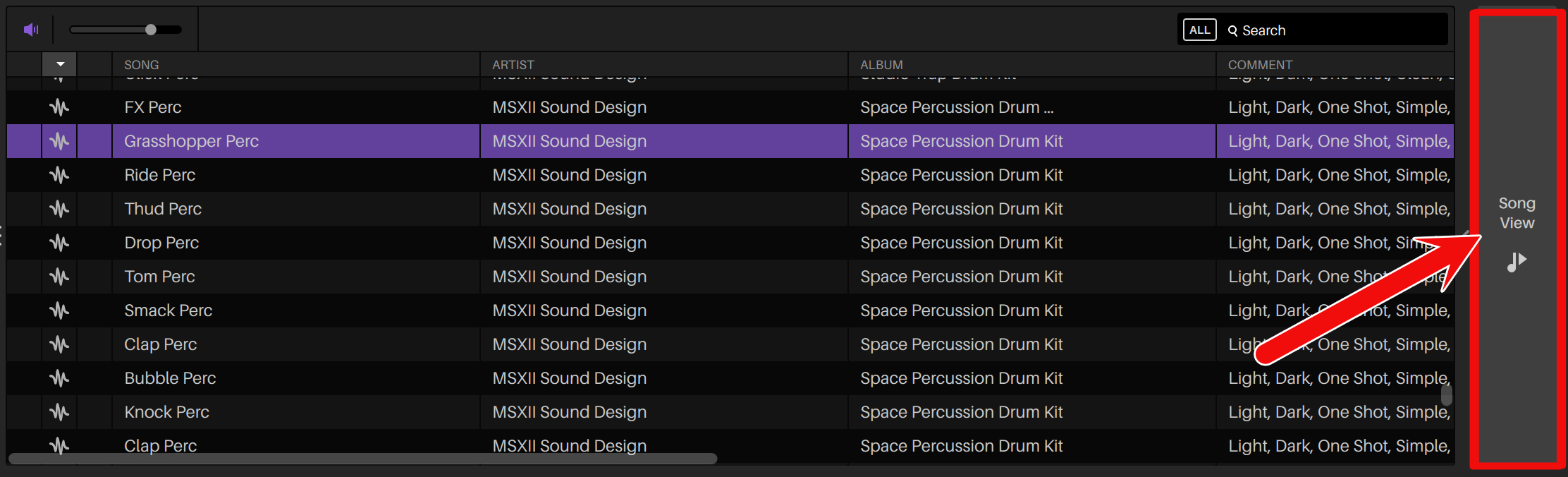Click waveform icon for Drop Perc

click(x=60, y=243)
